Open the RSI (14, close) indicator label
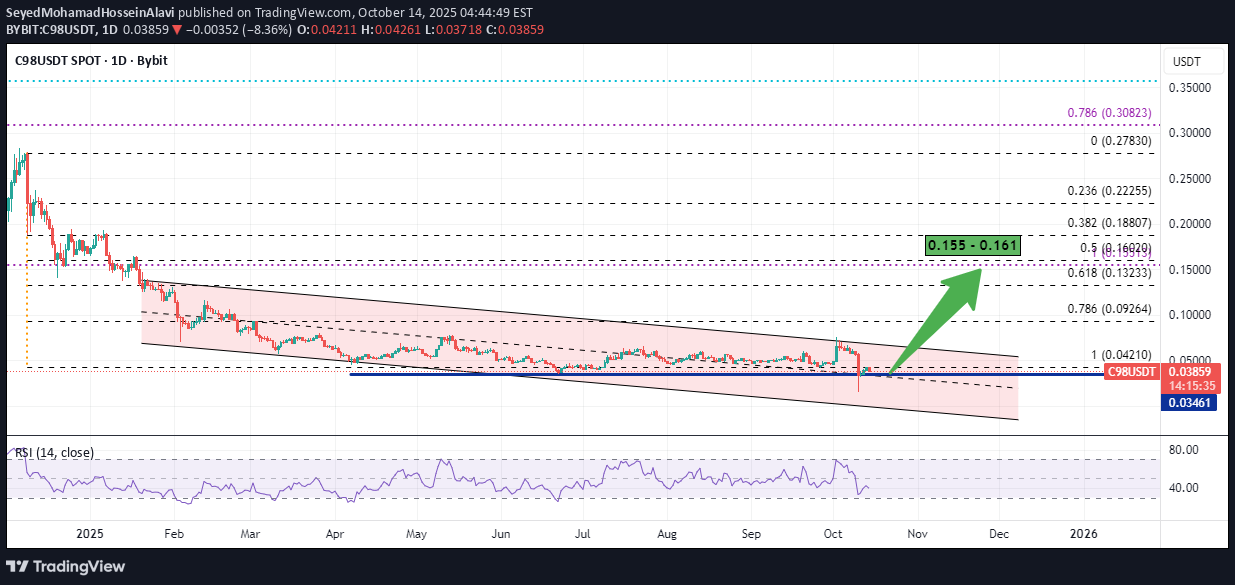 tap(54, 453)
